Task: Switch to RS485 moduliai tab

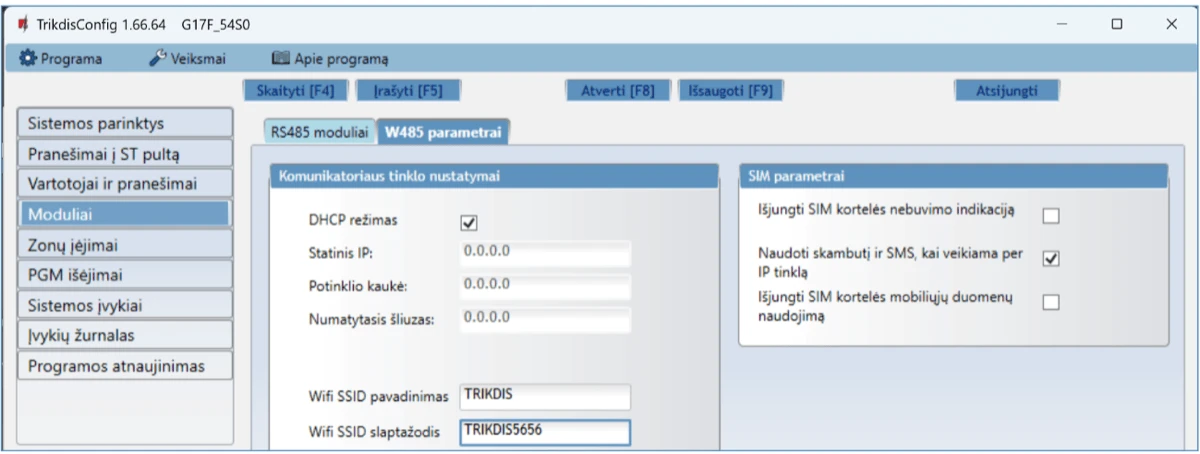Action: tap(318, 134)
